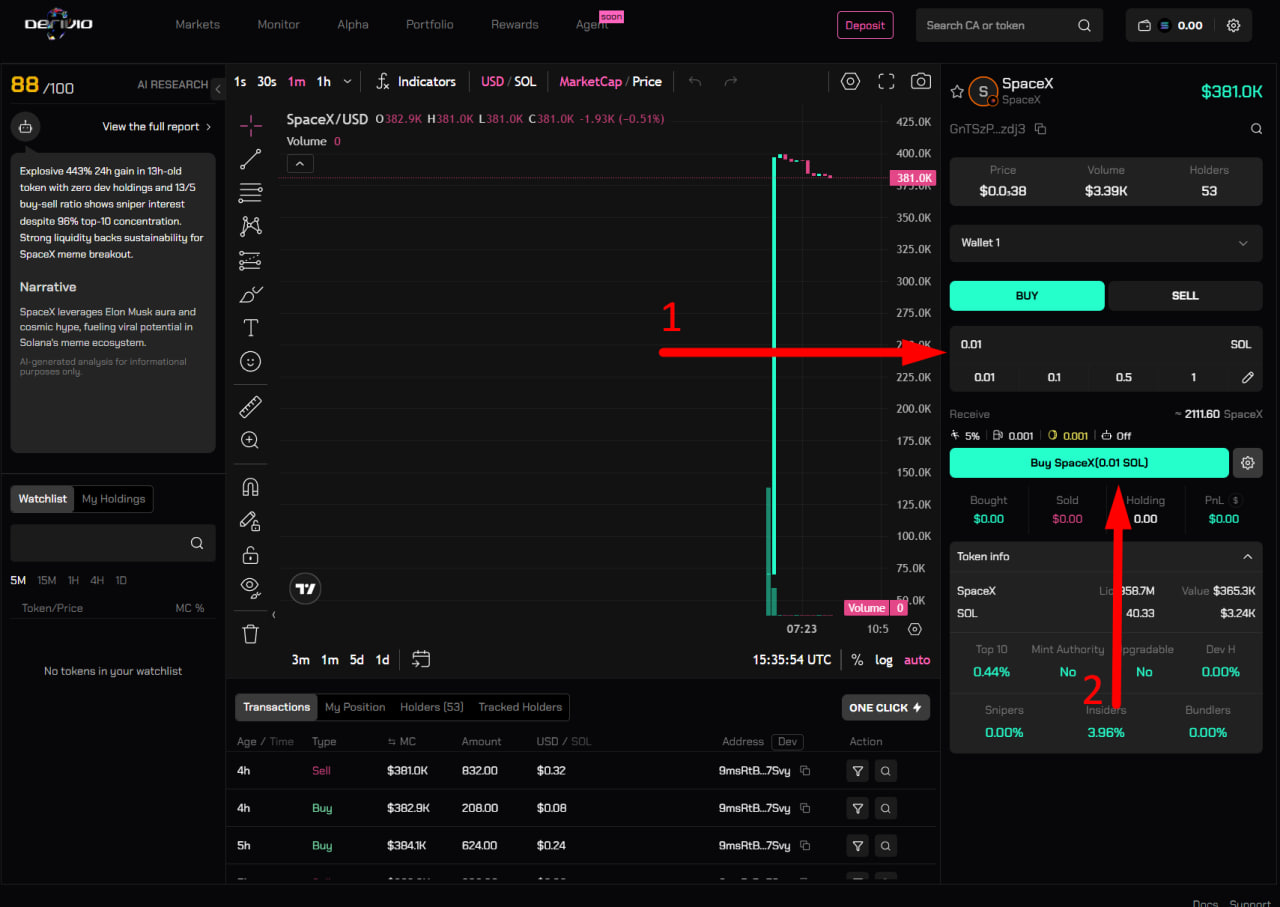Show the Holders (53) tab
1280x907 pixels.
tap(432, 707)
